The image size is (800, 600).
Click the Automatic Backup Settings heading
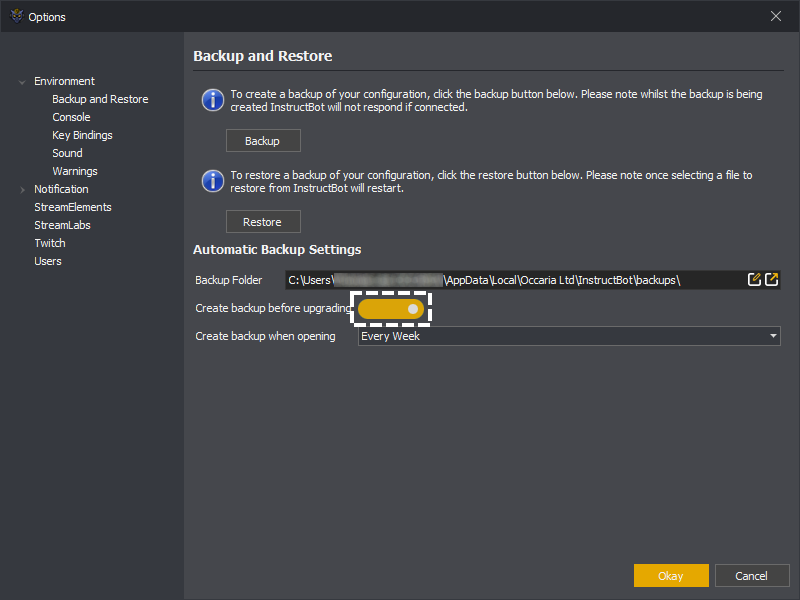(x=277, y=249)
